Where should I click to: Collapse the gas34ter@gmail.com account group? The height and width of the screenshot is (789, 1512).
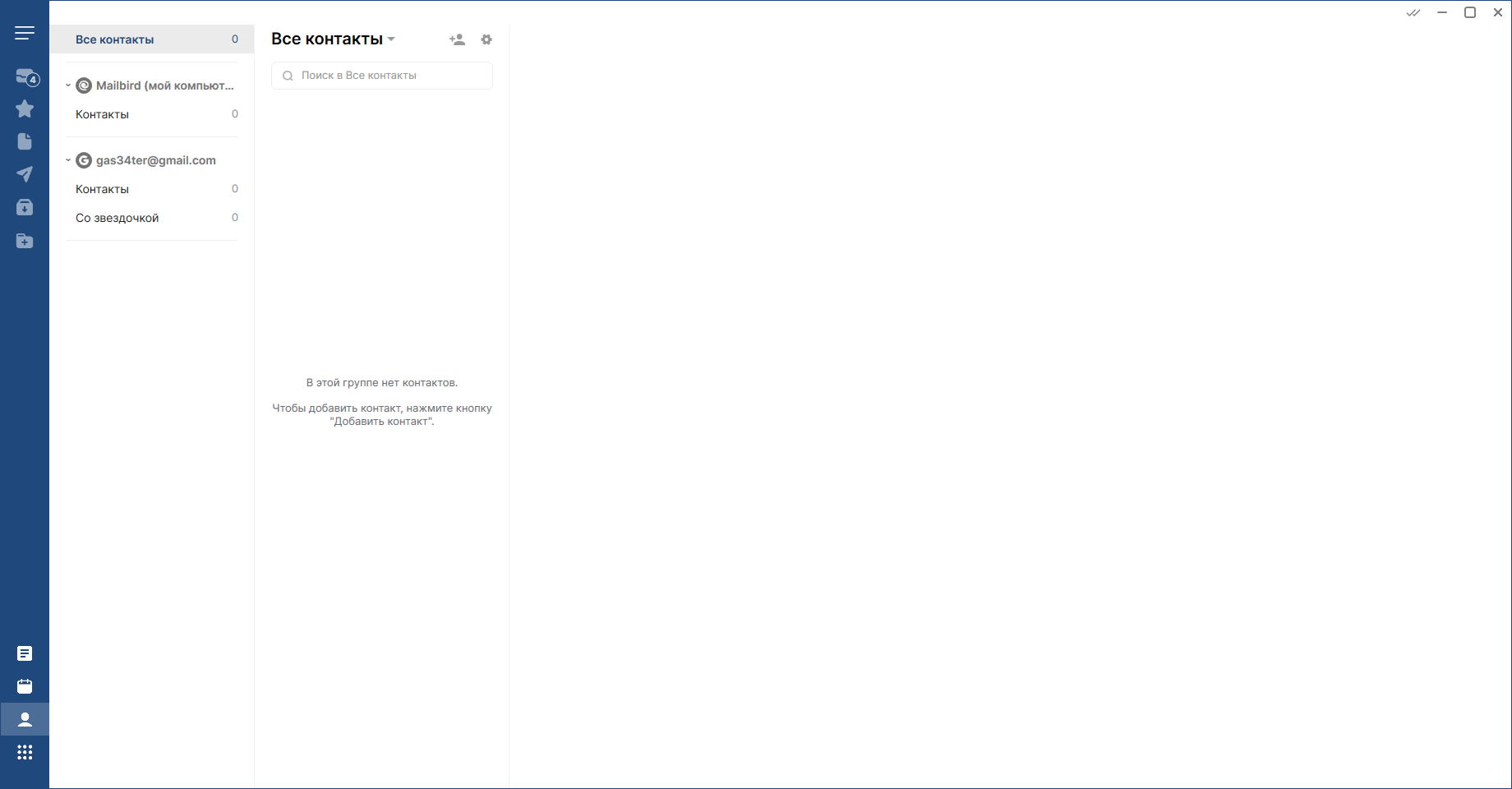(68, 160)
